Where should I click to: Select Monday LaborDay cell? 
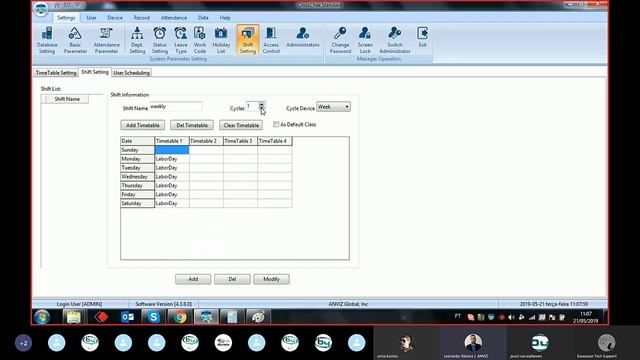pyautogui.click(x=172, y=159)
